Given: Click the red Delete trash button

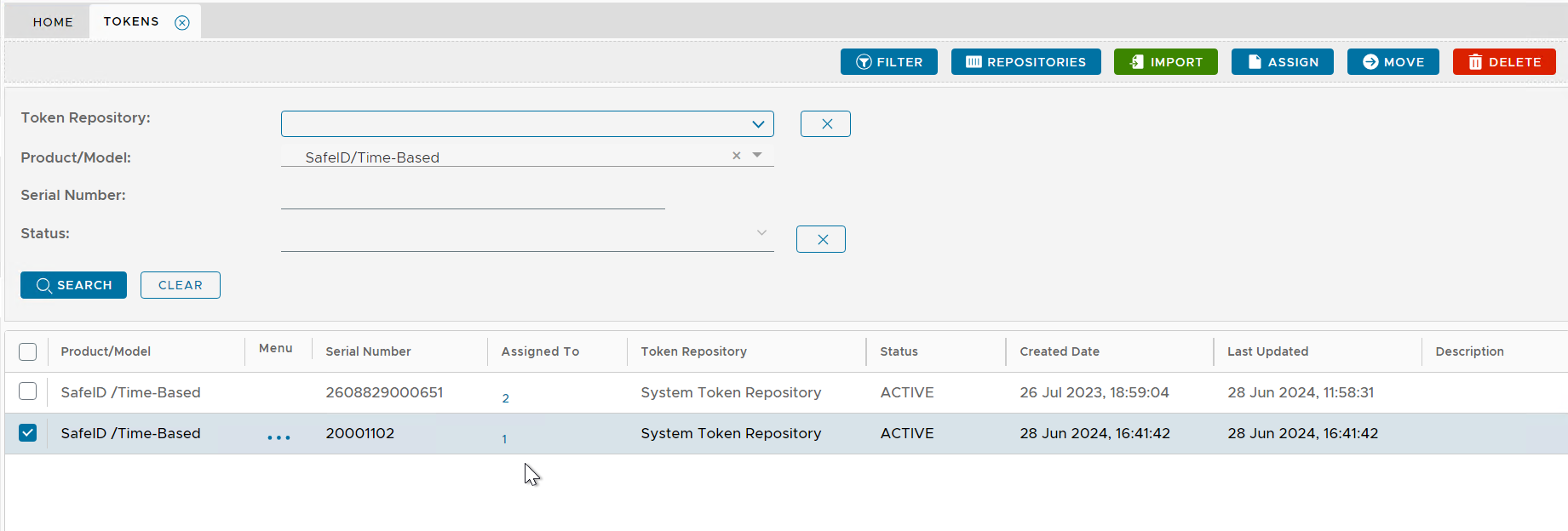Looking at the screenshot, I should [x=1503, y=62].
